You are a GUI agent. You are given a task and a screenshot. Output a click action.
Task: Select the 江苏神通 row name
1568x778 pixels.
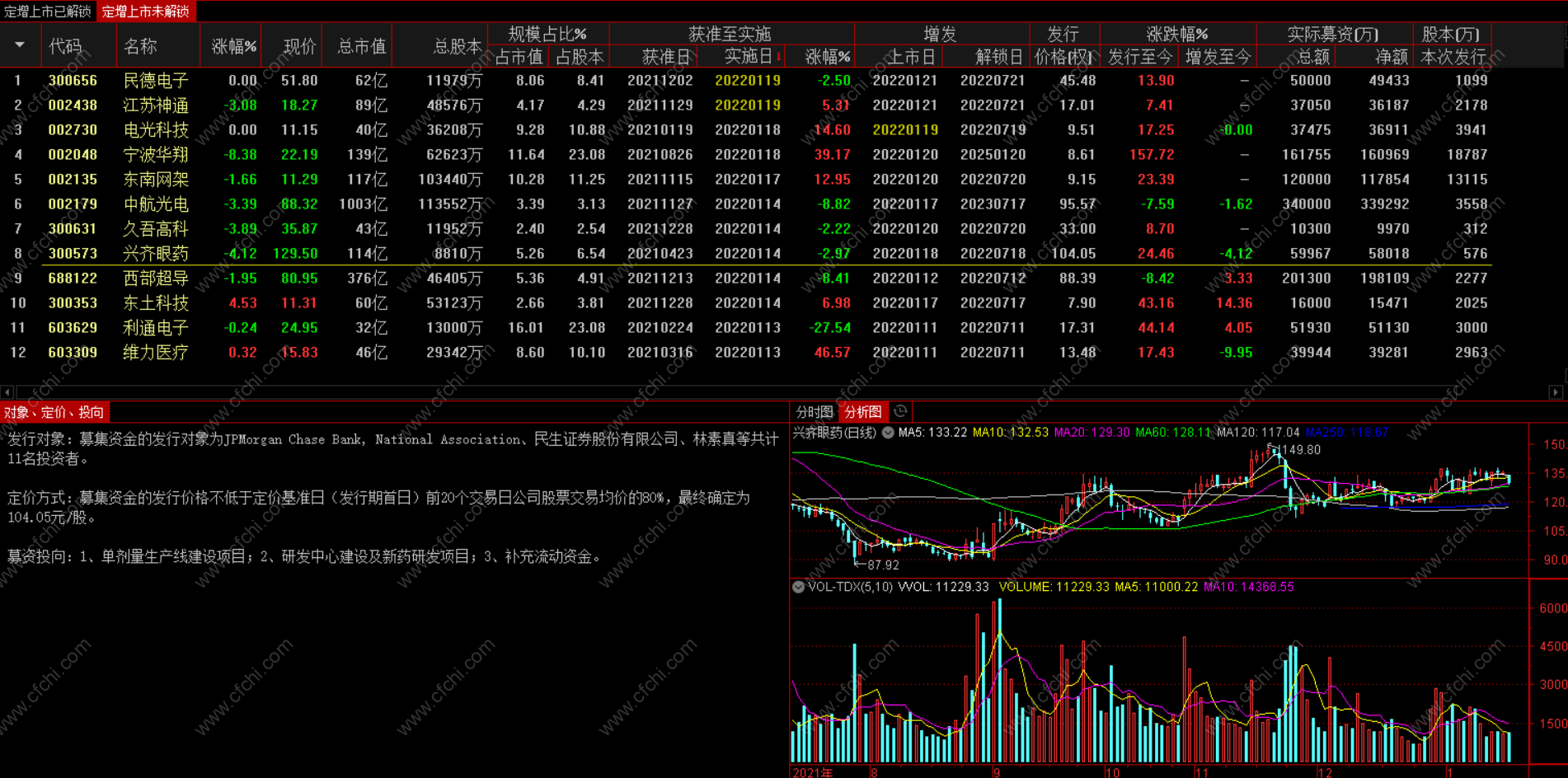click(156, 105)
